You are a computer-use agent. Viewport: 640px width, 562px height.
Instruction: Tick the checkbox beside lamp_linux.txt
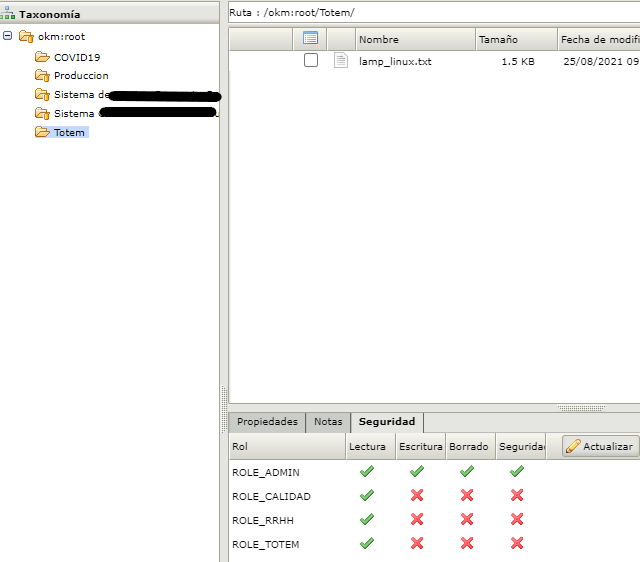pos(311,61)
